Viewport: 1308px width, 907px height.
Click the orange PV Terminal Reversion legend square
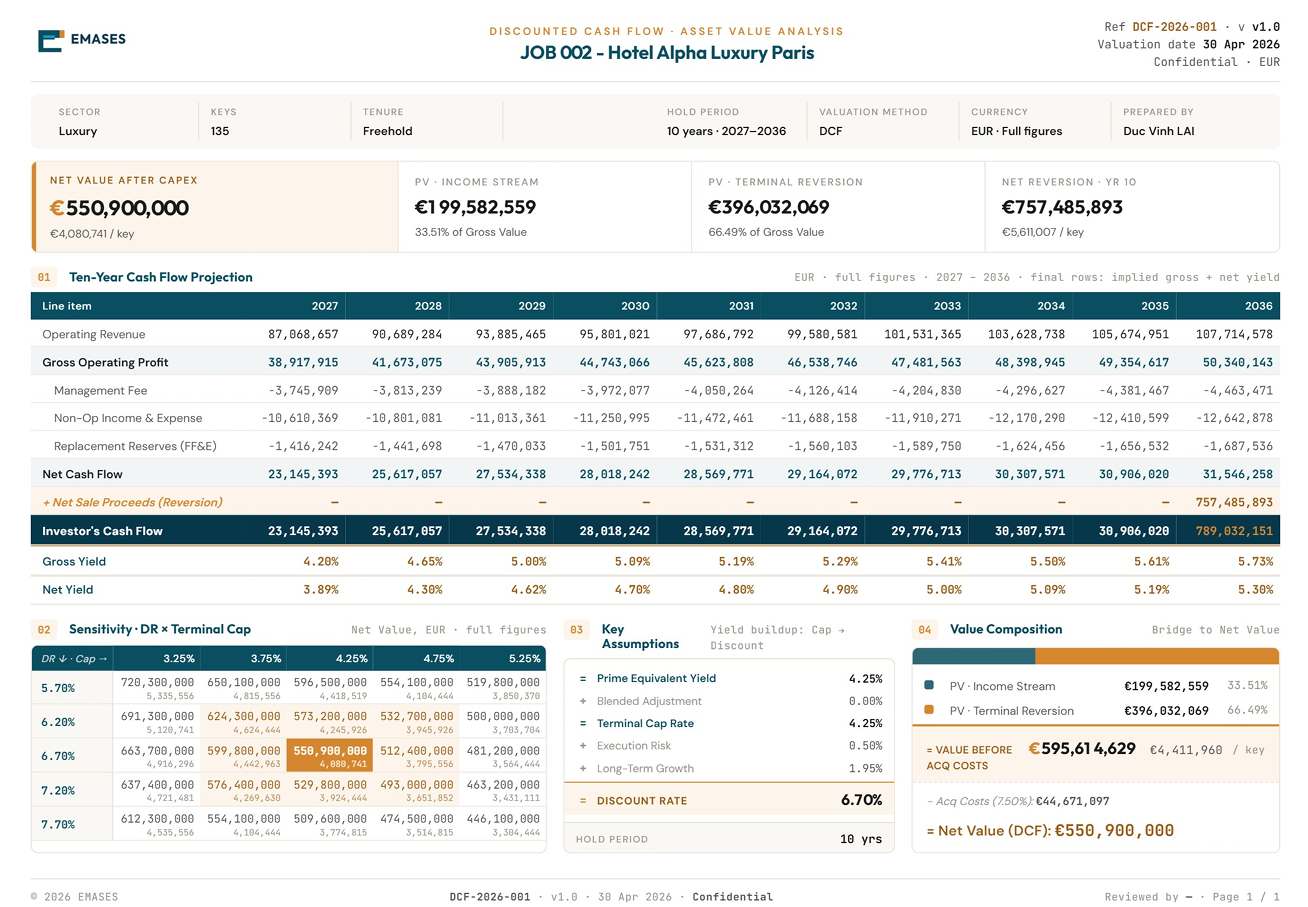tap(929, 710)
